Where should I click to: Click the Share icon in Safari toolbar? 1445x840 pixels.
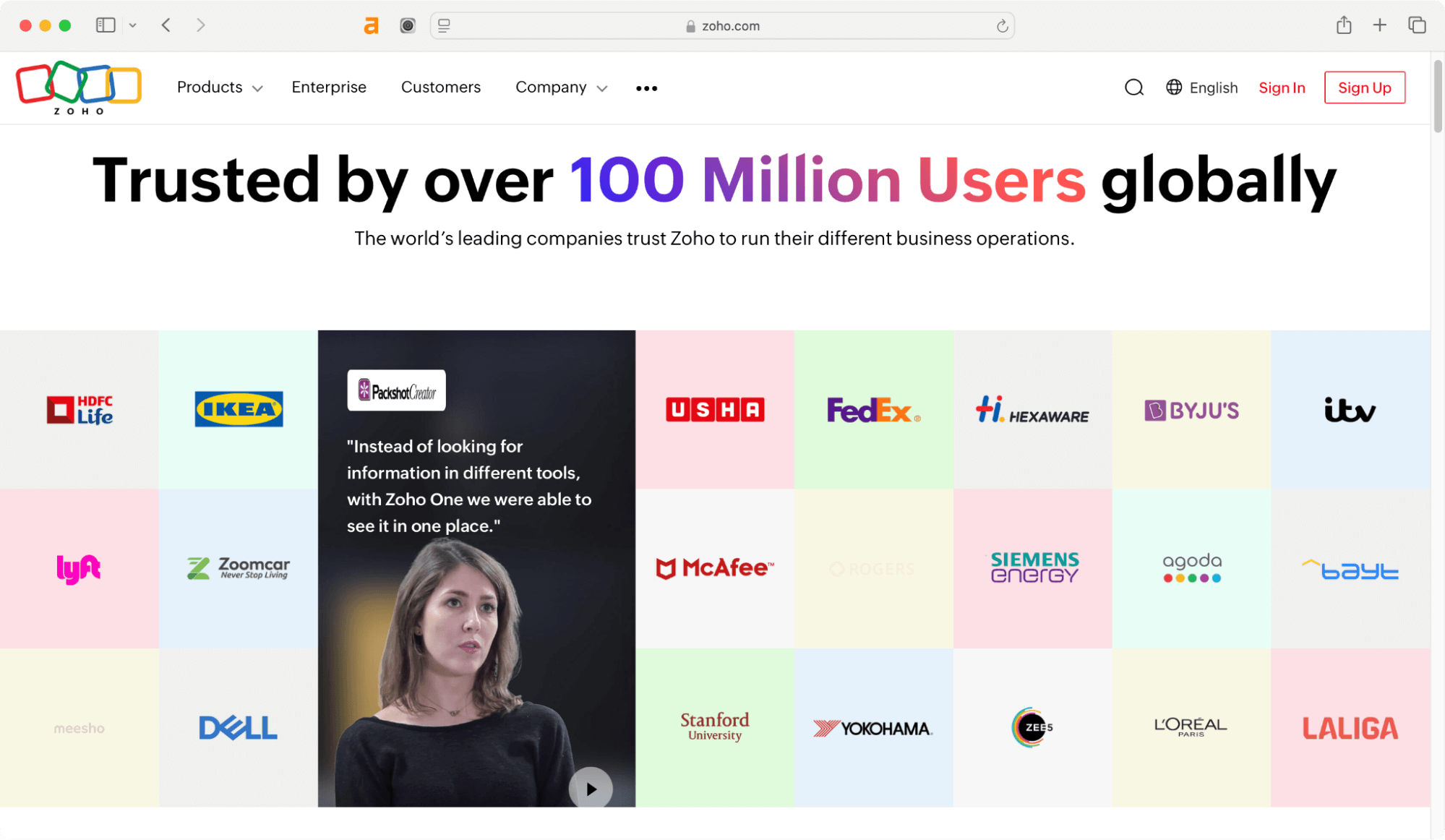click(1344, 25)
